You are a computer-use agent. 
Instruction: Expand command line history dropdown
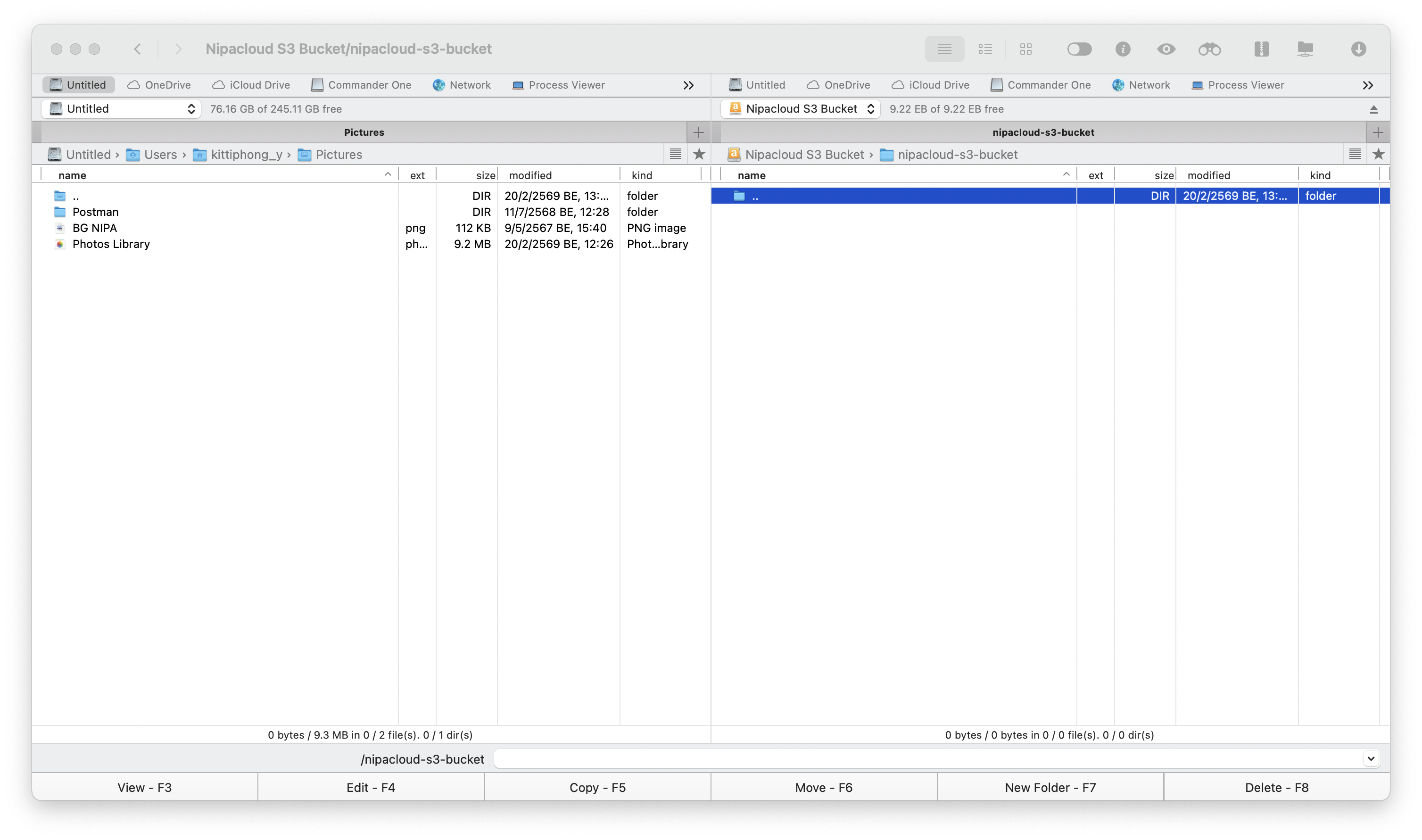(x=1371, y=758)
